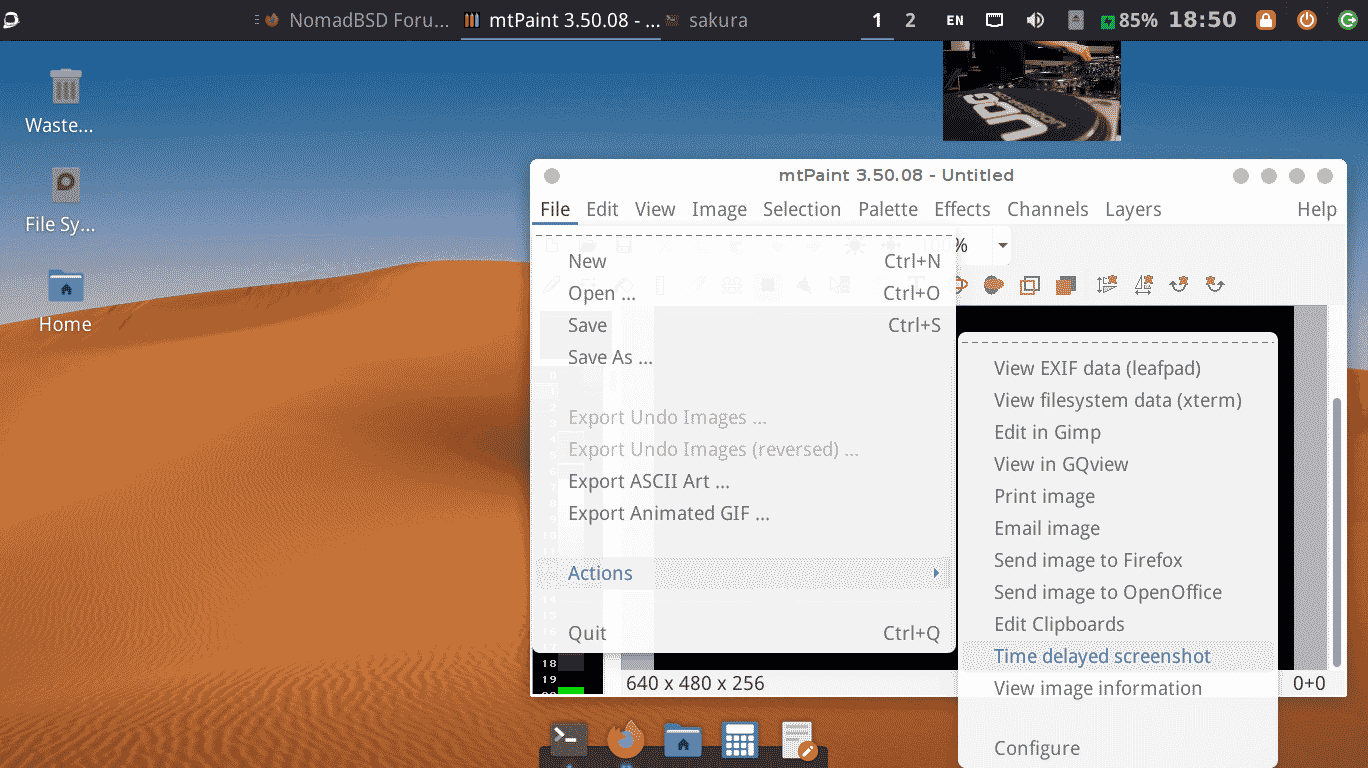Open the Layers menu
Image resolution: width=1368 pixels, height=768 pixels.
tap(1133, 209)
